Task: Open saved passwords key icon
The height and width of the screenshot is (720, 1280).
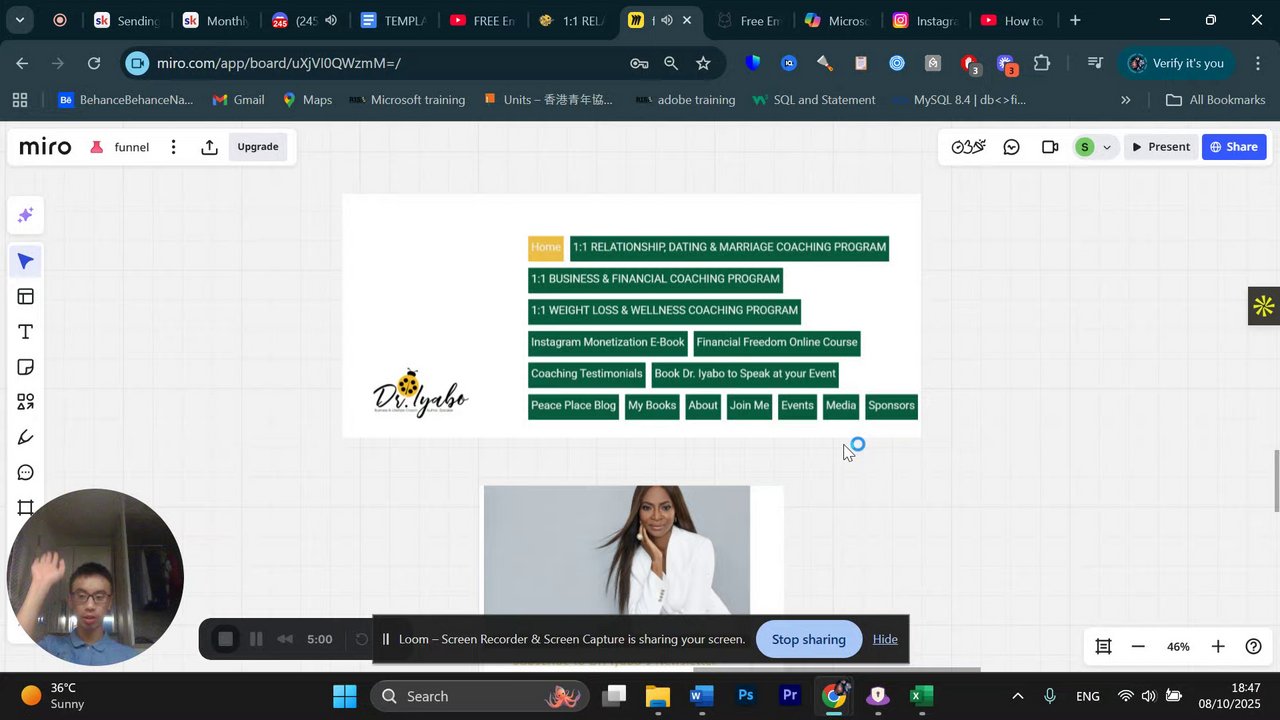Action: click(x=639, y=63)
